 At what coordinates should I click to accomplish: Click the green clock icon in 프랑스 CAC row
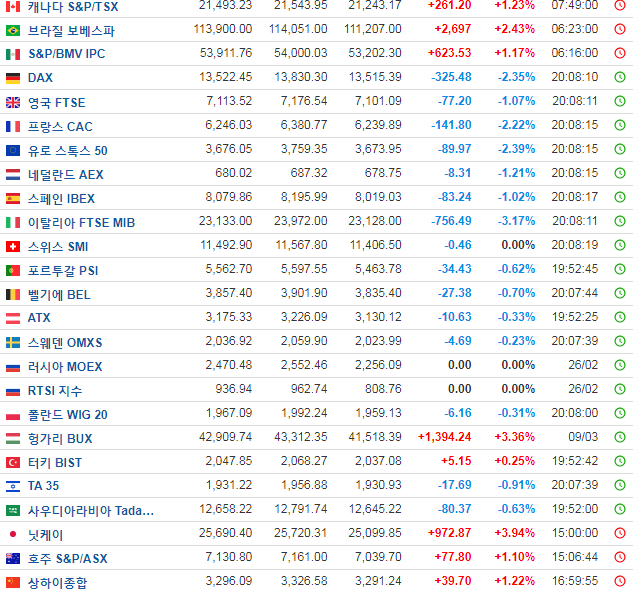coord(620,125)
